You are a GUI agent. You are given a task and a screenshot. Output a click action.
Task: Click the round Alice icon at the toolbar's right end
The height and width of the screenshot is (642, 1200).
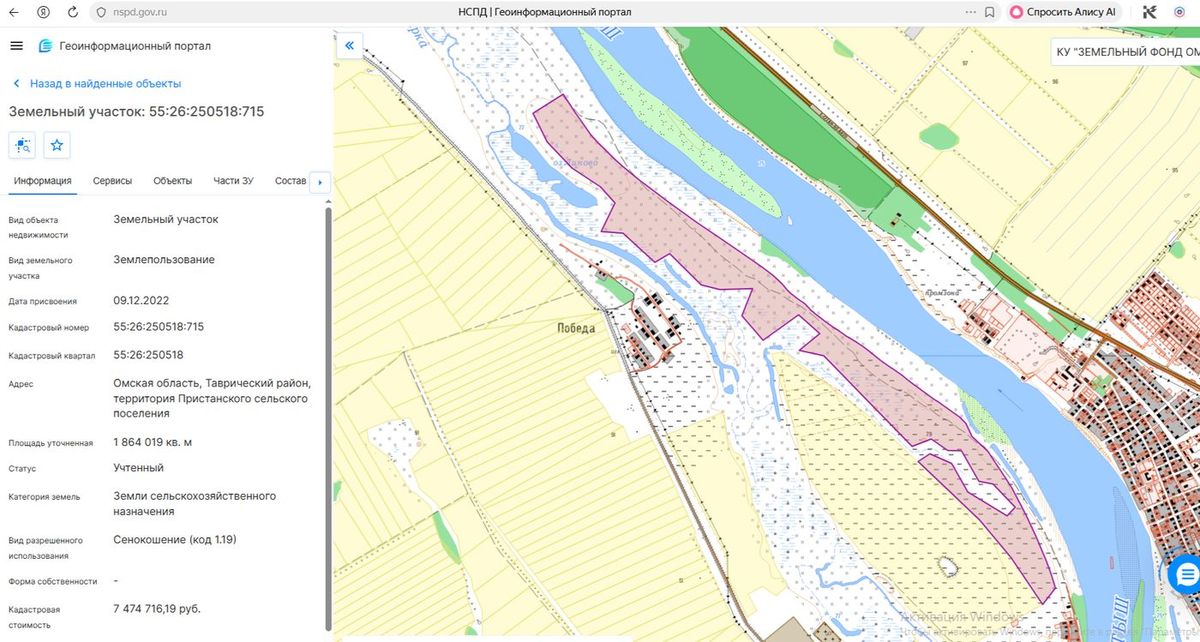pyautogui.click(x=1180, y=12)
